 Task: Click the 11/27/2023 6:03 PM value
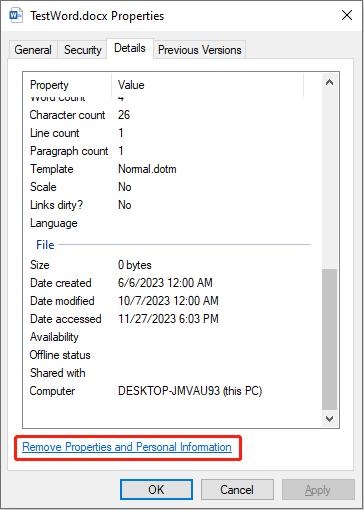168,319
